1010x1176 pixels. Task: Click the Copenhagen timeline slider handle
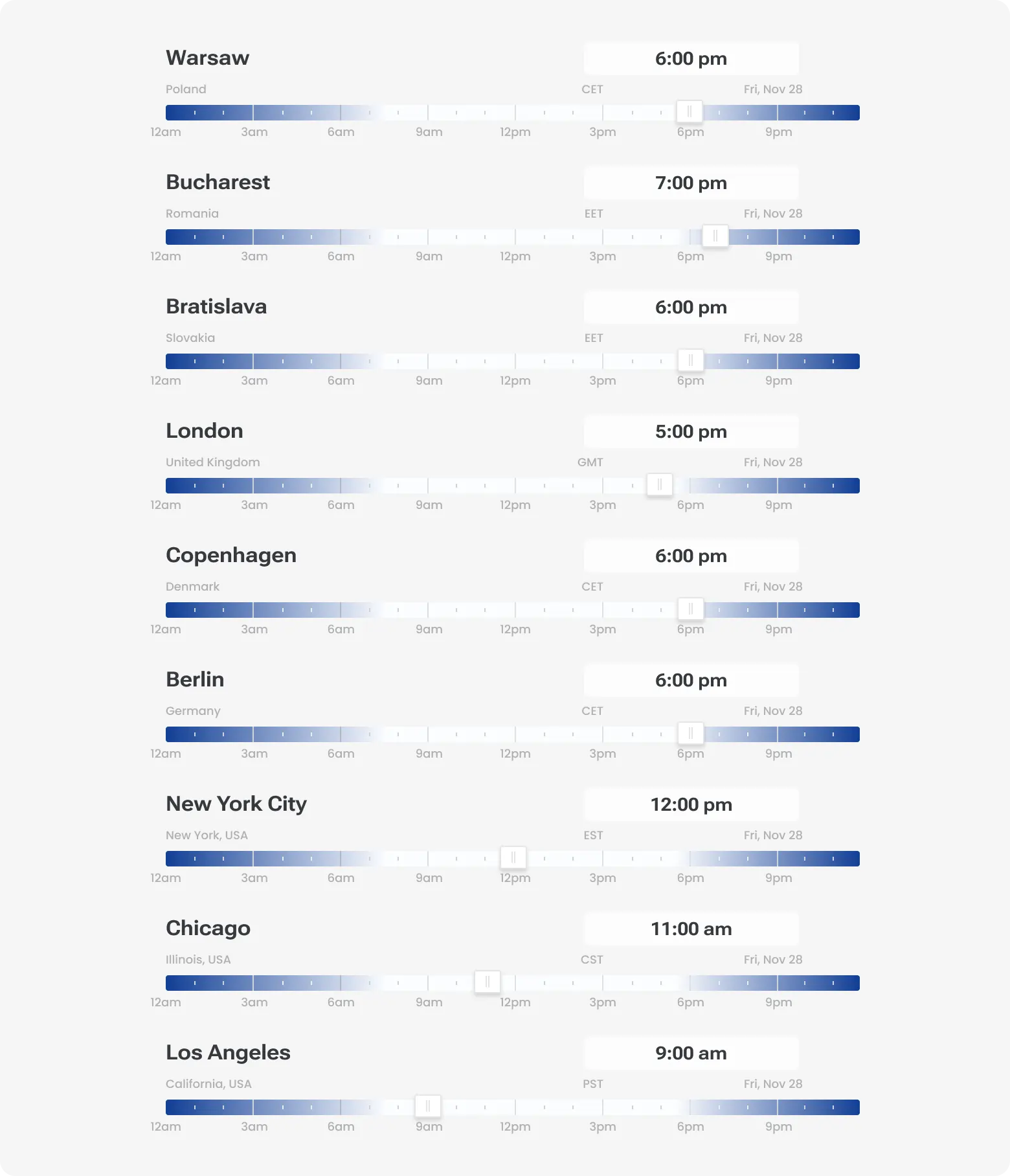click(691, 609)
